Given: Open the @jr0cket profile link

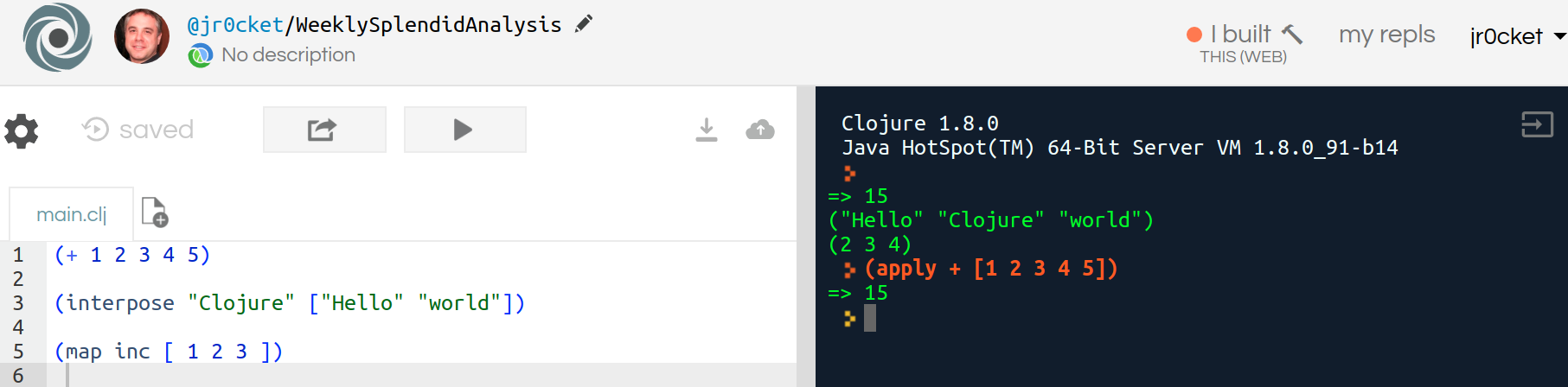Looking at the screenshot, I should click(x=235, y=25).
